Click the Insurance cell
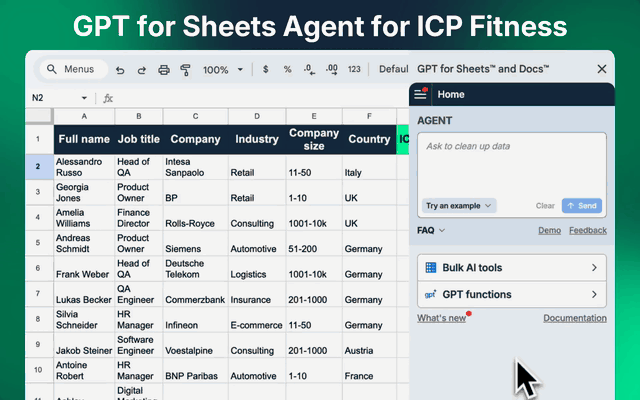Image resolution: width=640 pixels, height=400 pixels. click(x=257, y=294)
